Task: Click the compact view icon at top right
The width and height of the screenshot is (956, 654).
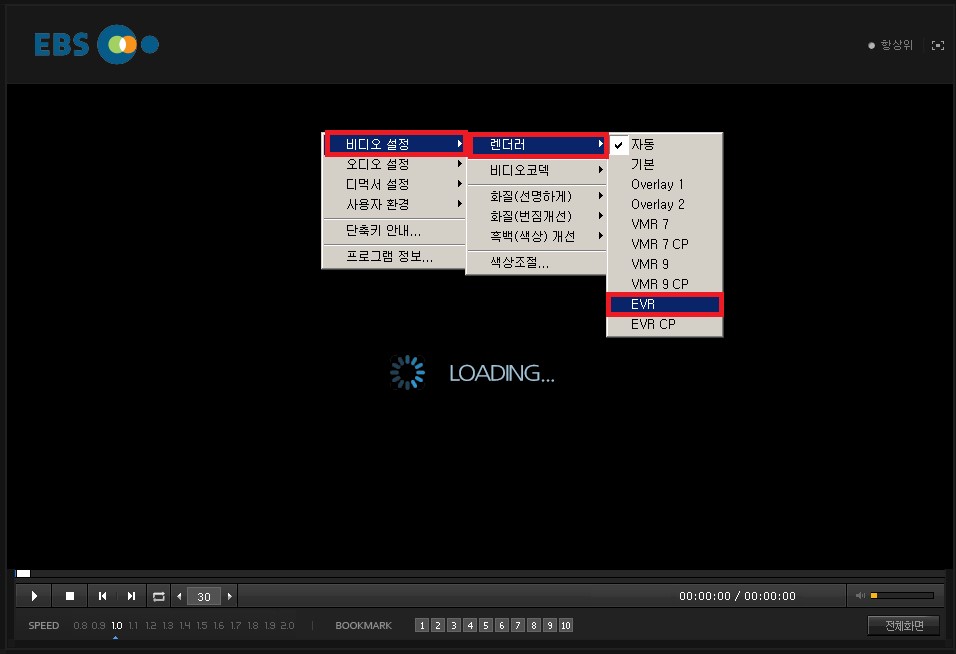Action: pos(937,46)
